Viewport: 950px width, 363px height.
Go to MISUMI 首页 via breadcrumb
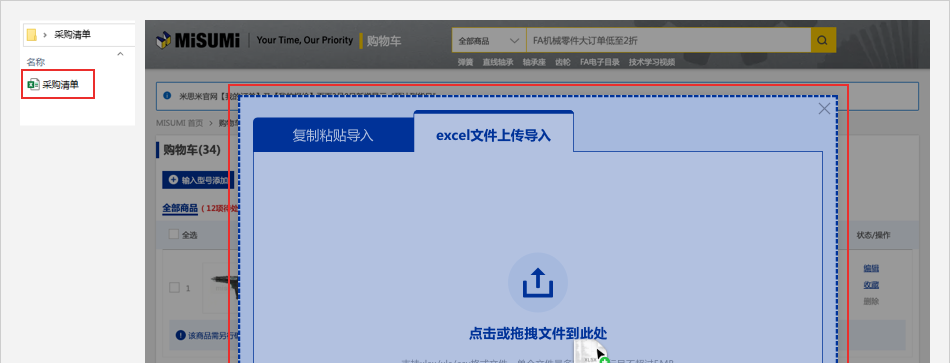(x=180, y=122)
